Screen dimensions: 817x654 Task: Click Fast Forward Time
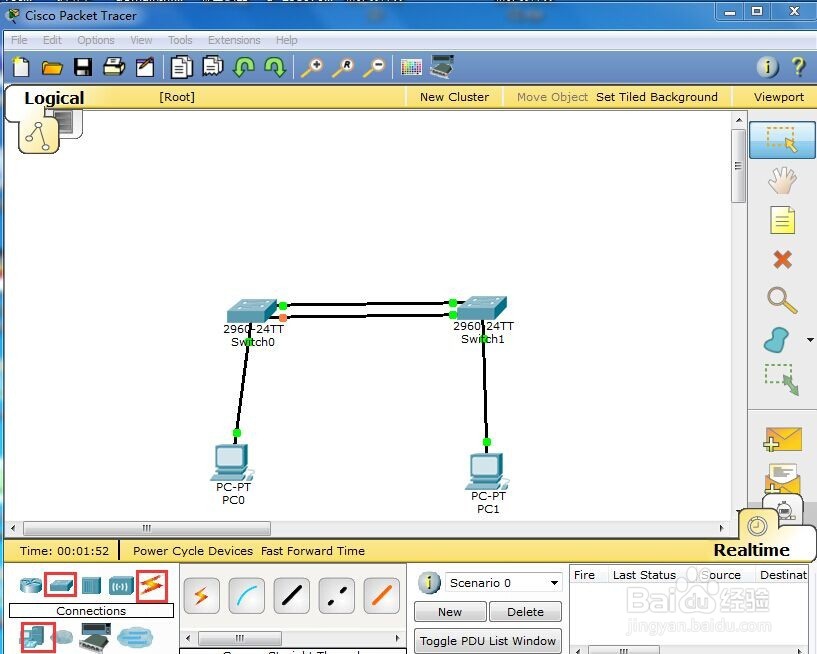pyautogui.click(x=313, y=551)
